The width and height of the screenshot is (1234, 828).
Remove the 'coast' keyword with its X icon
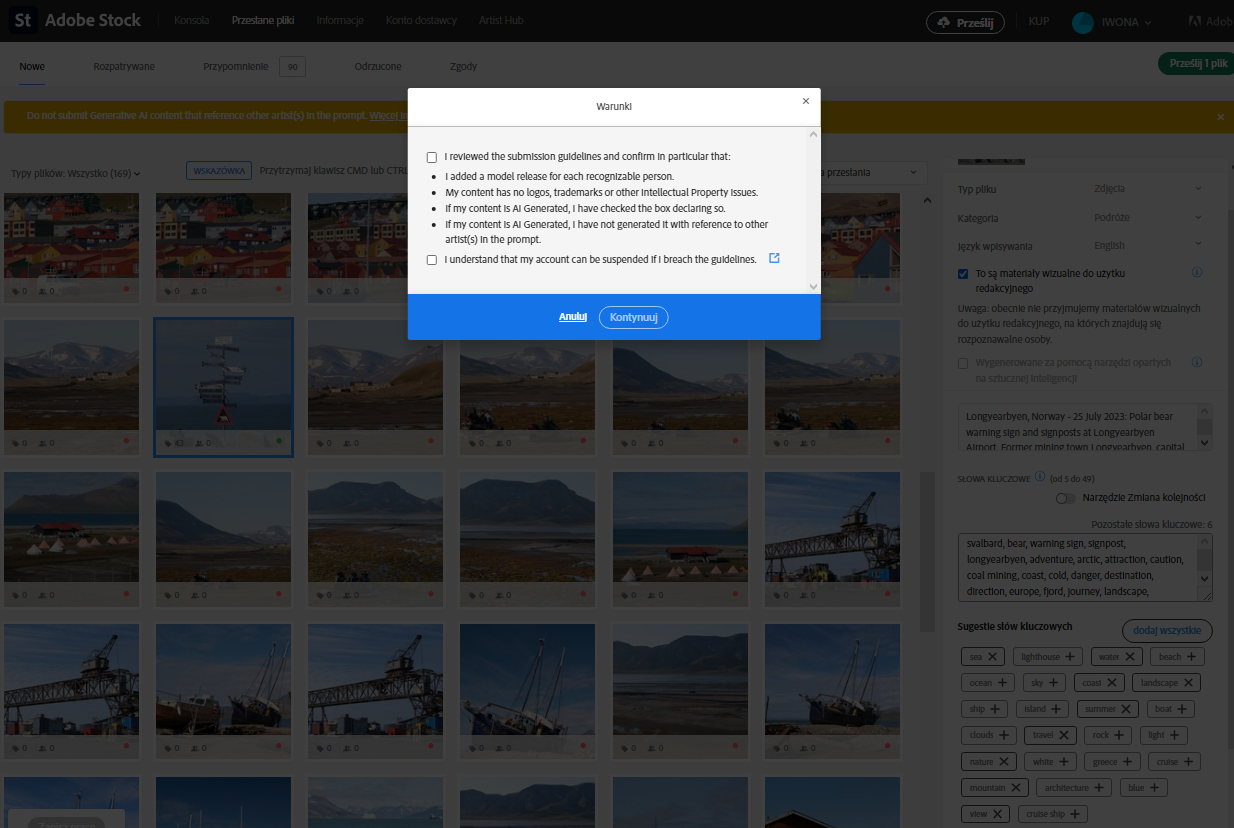(1110, 682)
